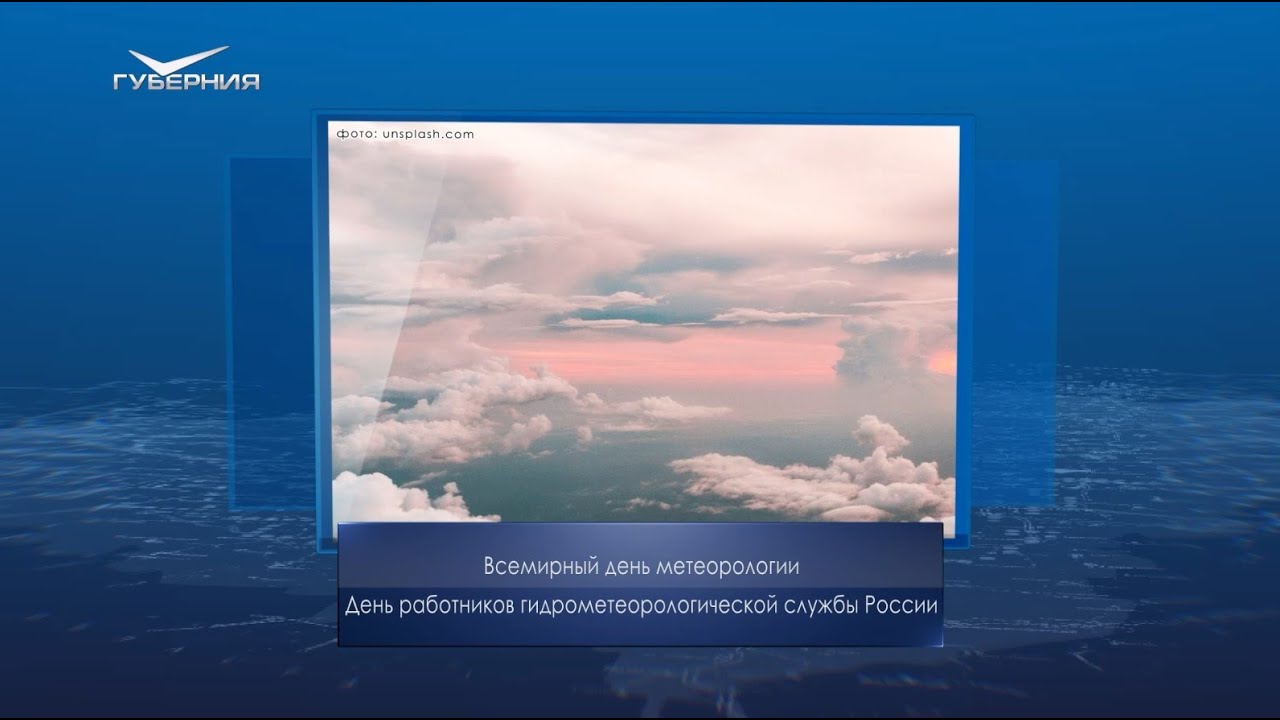Click the caption 'Всемирный день метеорологии'
The image size is (1280, 720).
(x=641, y=567)
